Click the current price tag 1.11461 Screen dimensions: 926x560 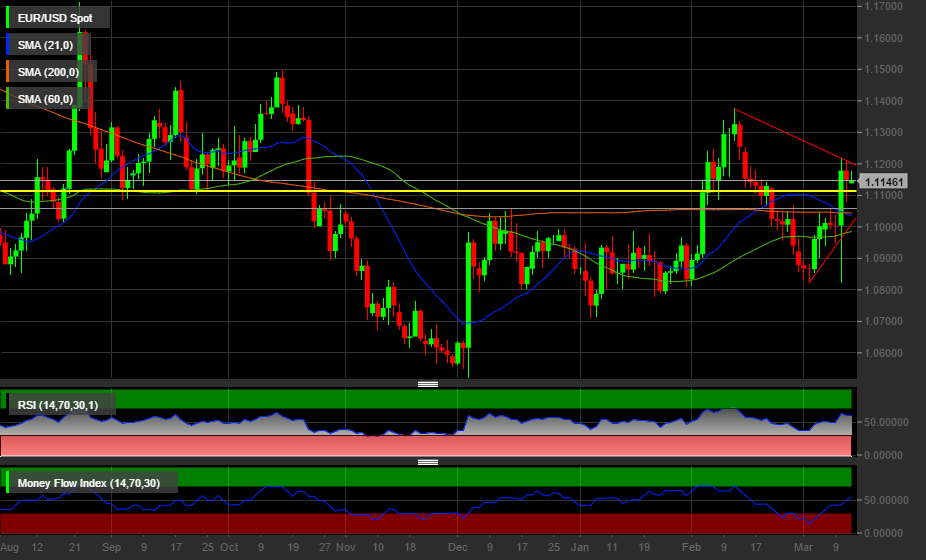[x=884, y=182]
